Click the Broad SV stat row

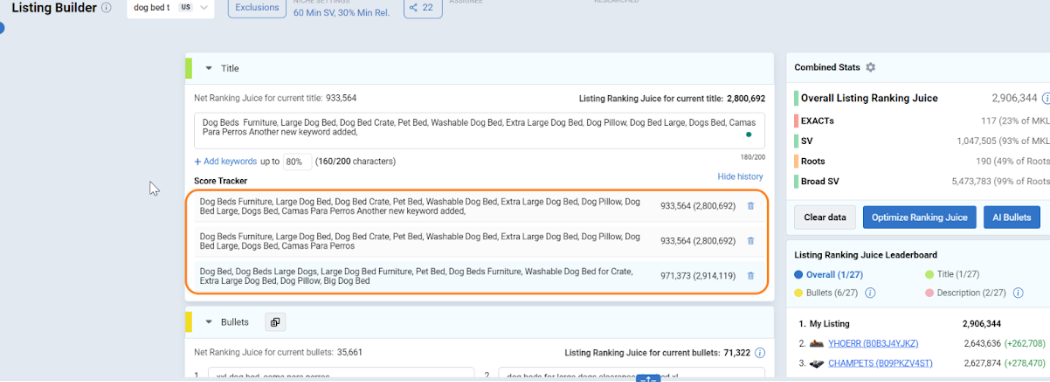click(922, 182)
